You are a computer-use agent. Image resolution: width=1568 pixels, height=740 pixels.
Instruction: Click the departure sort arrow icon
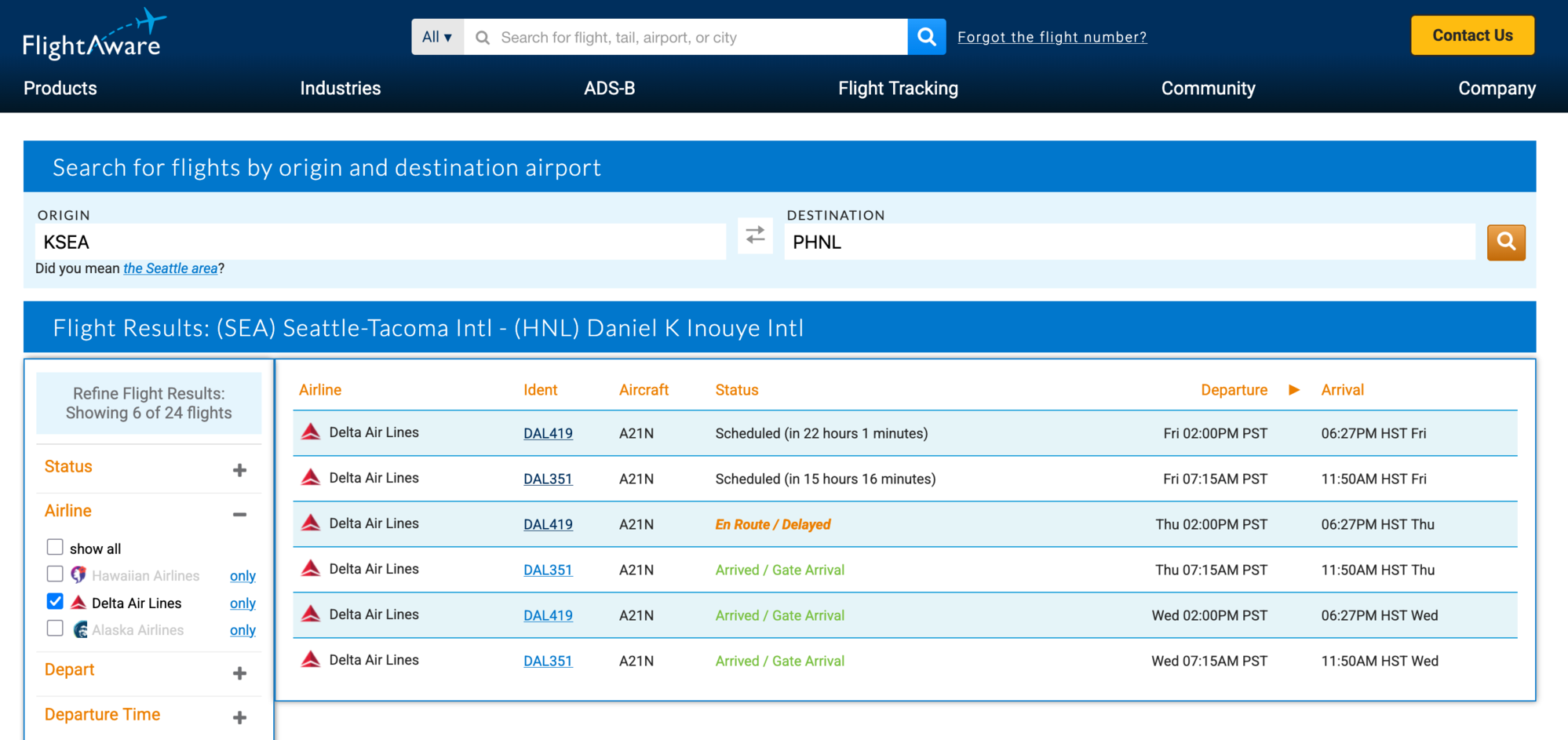pos(1293,389)
